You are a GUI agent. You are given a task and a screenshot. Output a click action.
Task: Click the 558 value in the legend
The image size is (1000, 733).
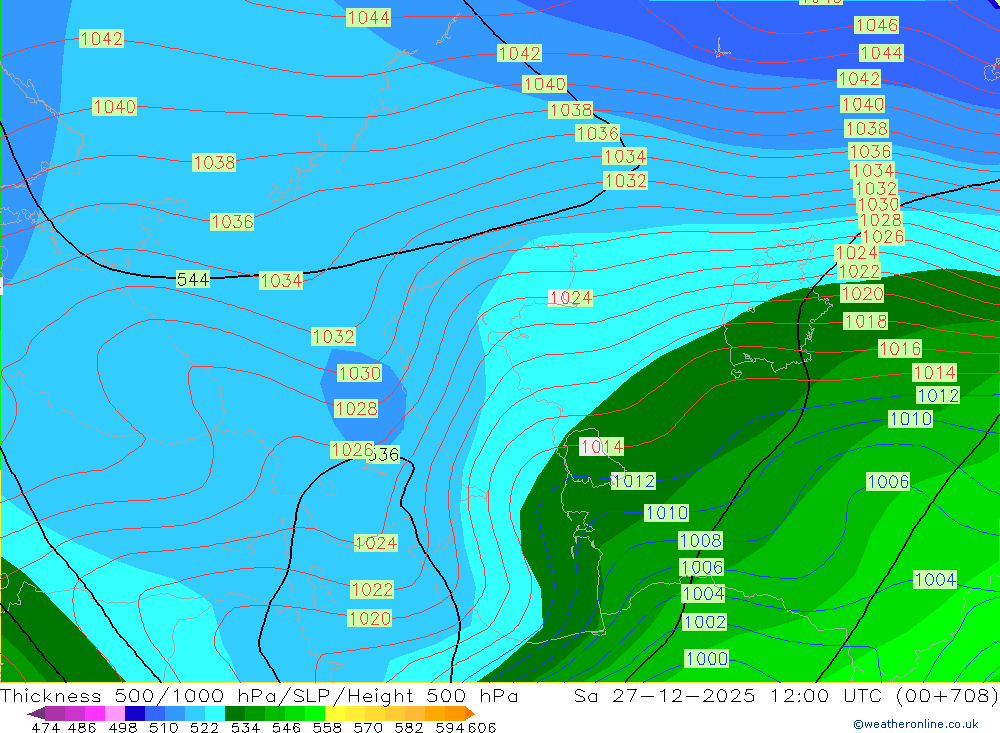tap(327, 727)
